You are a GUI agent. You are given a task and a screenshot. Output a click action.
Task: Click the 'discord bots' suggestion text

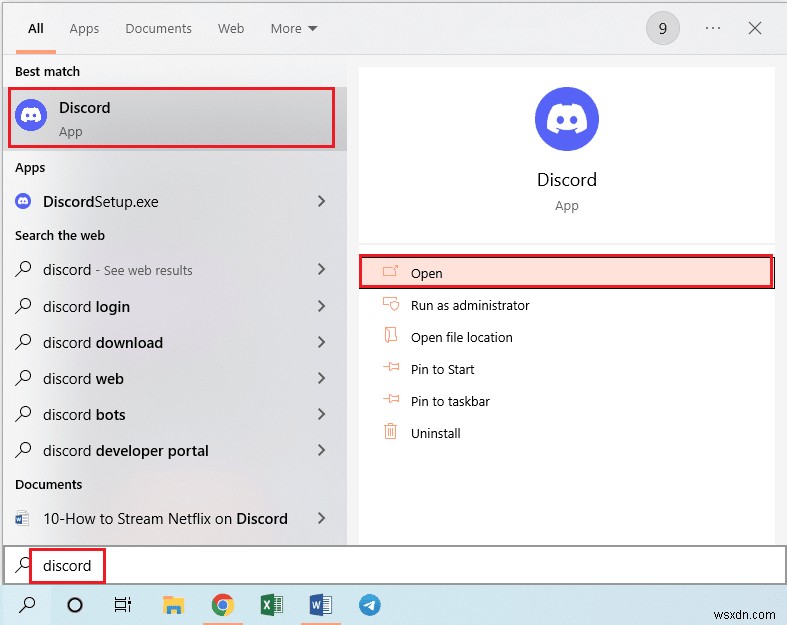pos(84,415)
